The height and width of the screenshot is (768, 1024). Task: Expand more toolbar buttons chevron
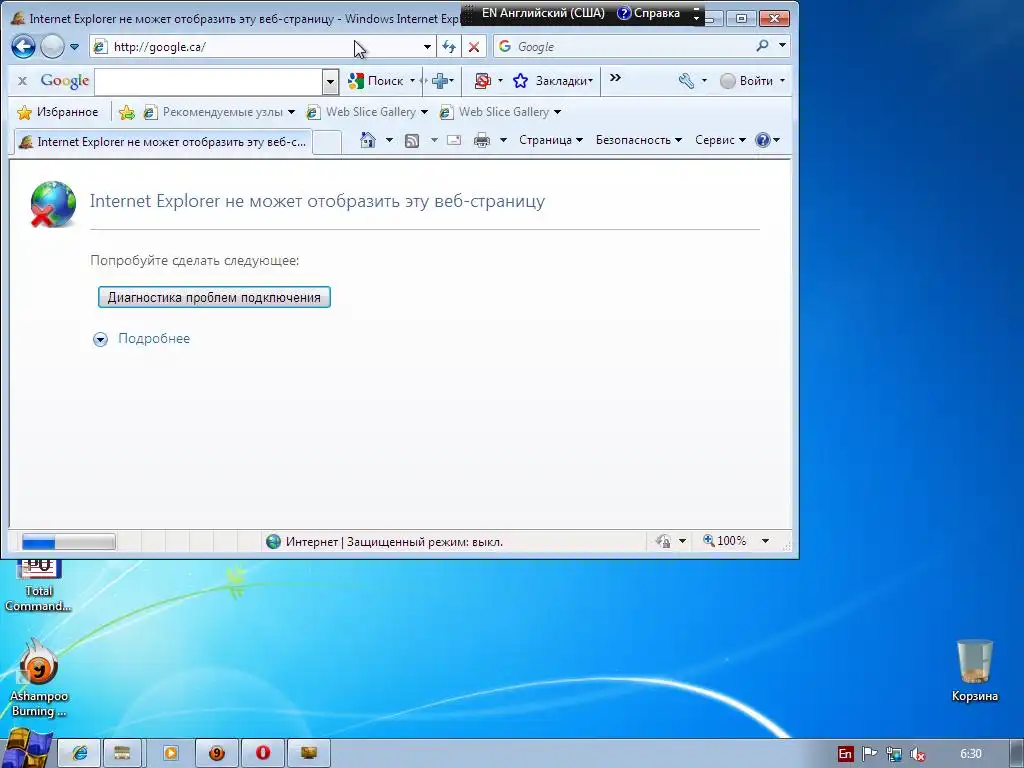(615, 78)
